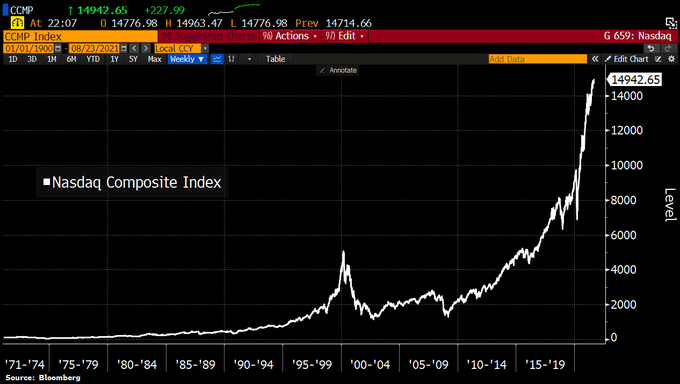Set the 5Y time range
Screen dimensions: 680x384
[133, 59]
